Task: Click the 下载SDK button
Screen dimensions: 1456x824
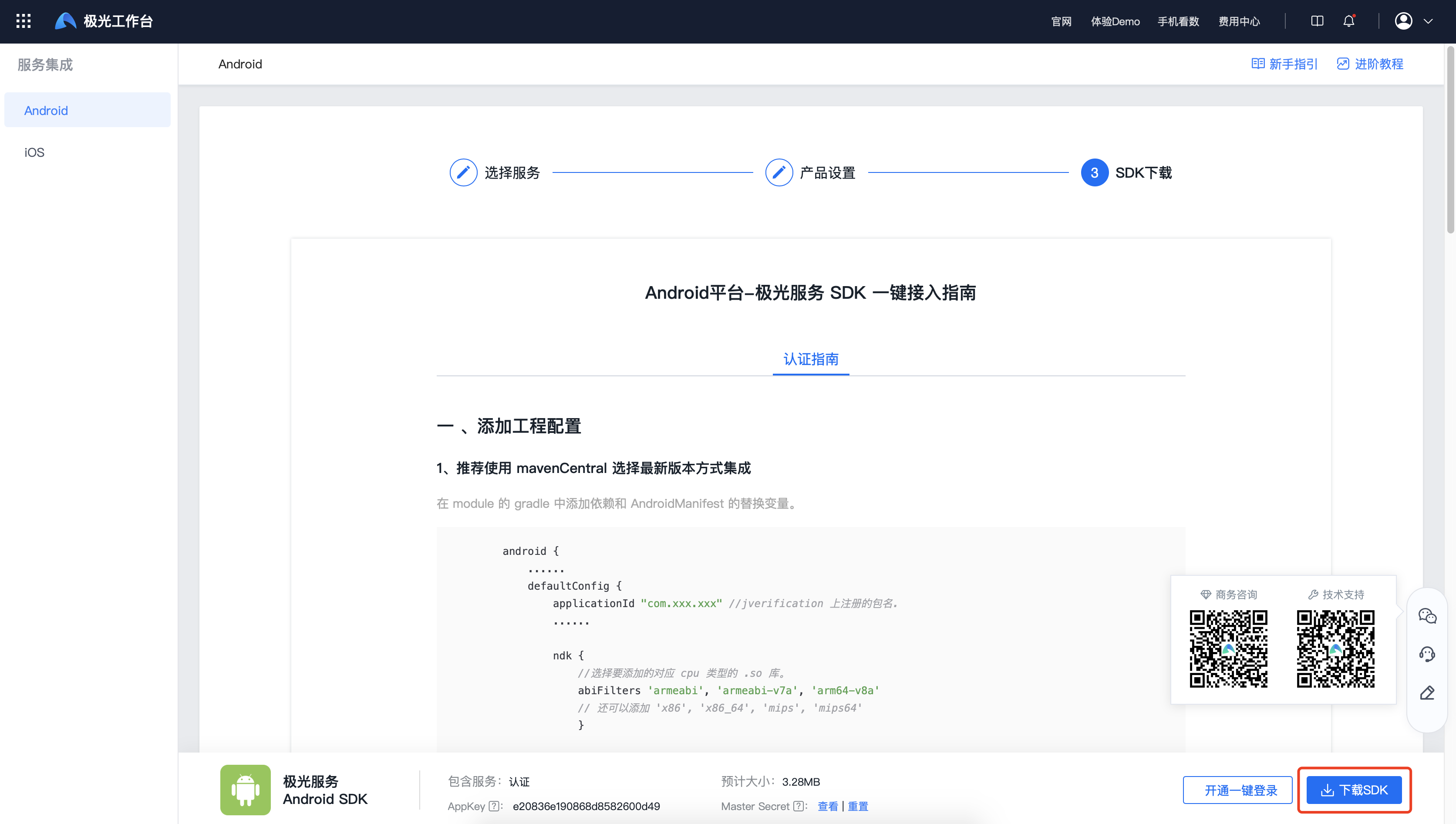Action: pyautogui.click(x=1354, y=790)
